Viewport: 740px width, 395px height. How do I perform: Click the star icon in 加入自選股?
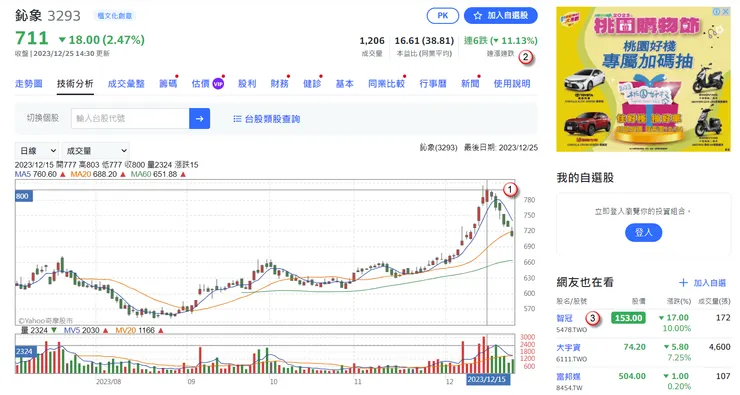click(478, 16)
